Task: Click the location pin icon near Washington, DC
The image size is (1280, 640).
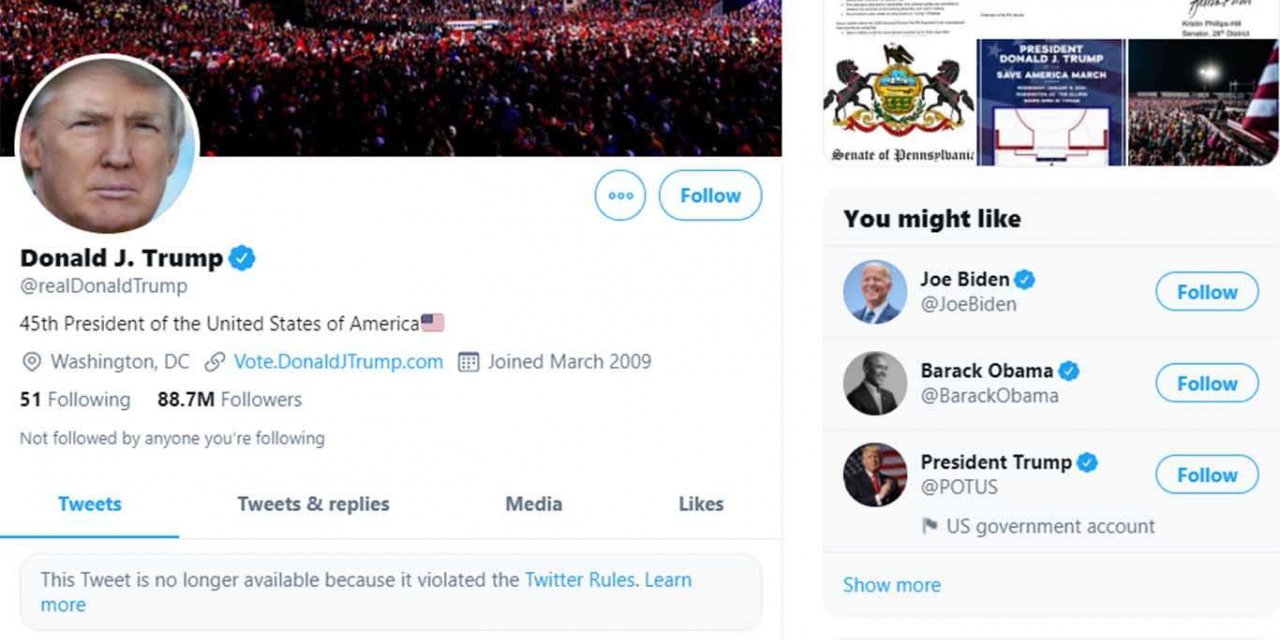Action: 30,361
